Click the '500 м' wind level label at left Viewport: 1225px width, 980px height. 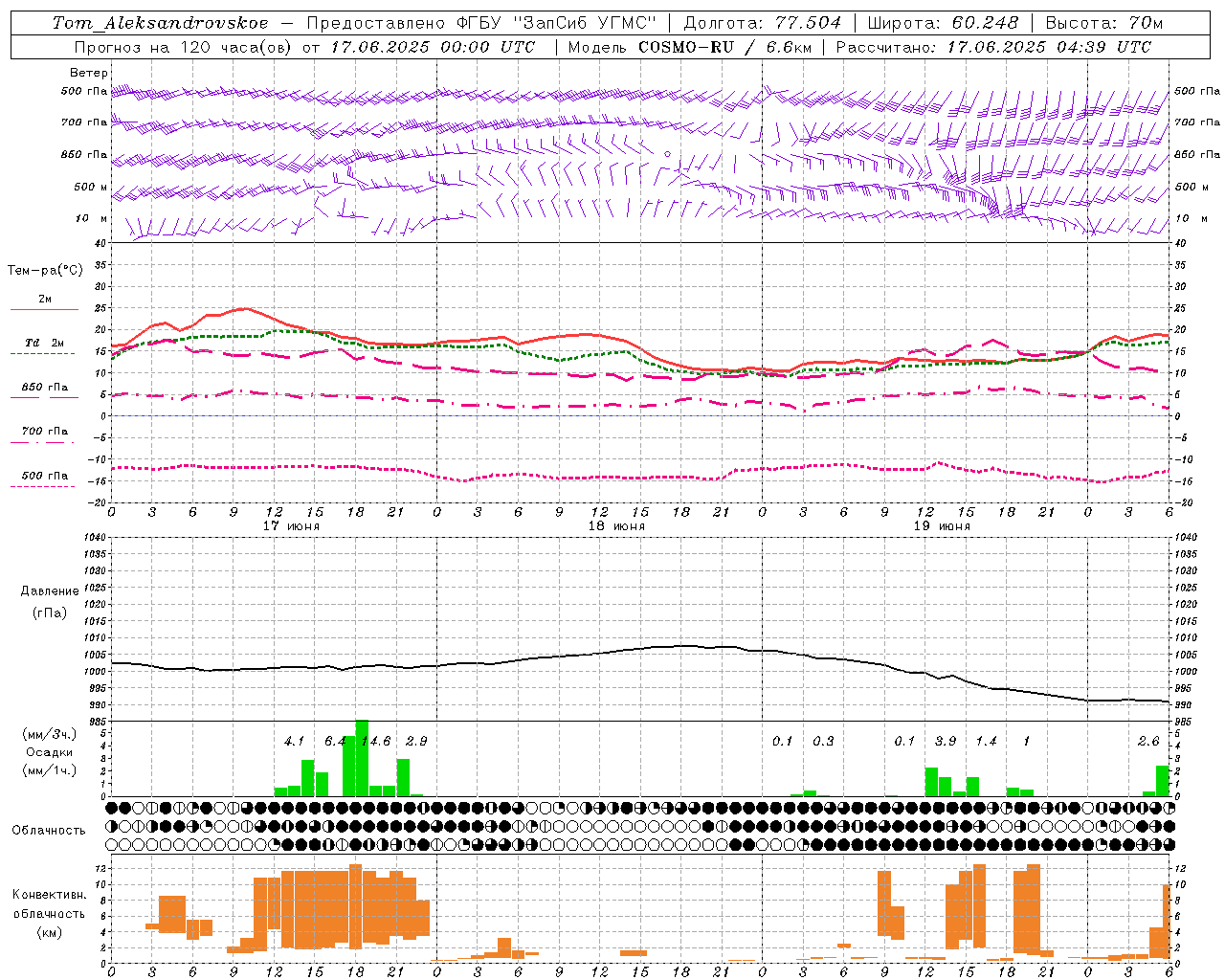point(91,187)
